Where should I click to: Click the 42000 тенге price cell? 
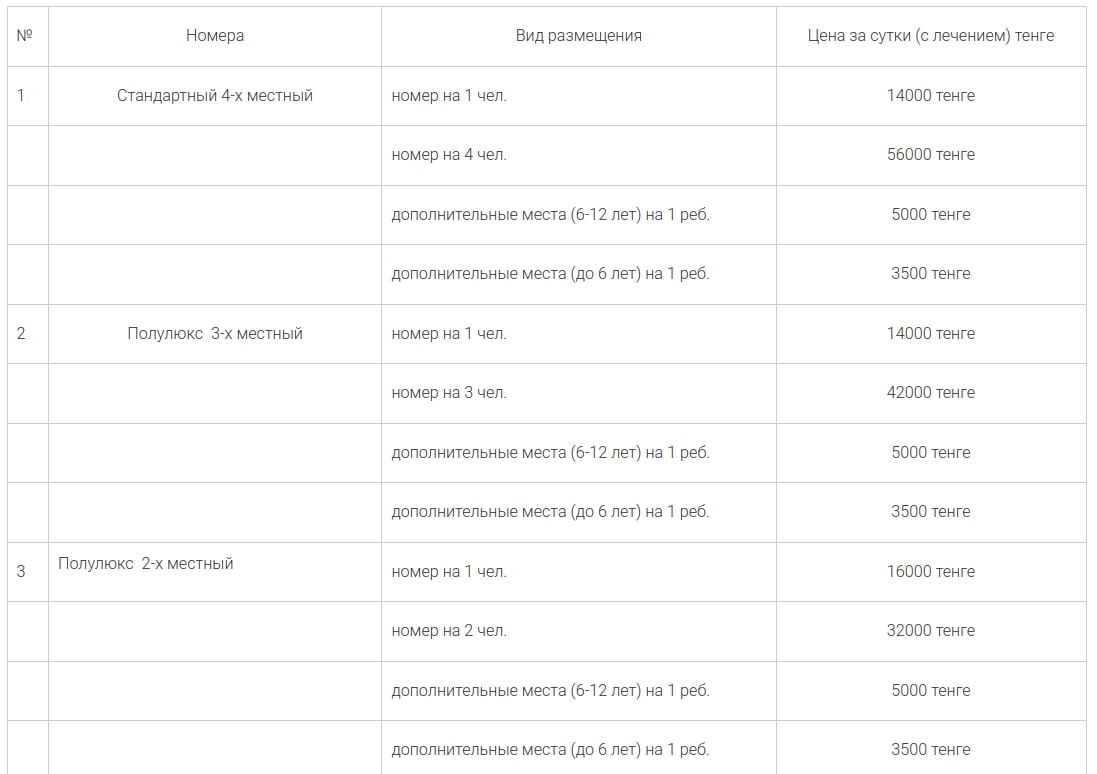coord(930,393)
